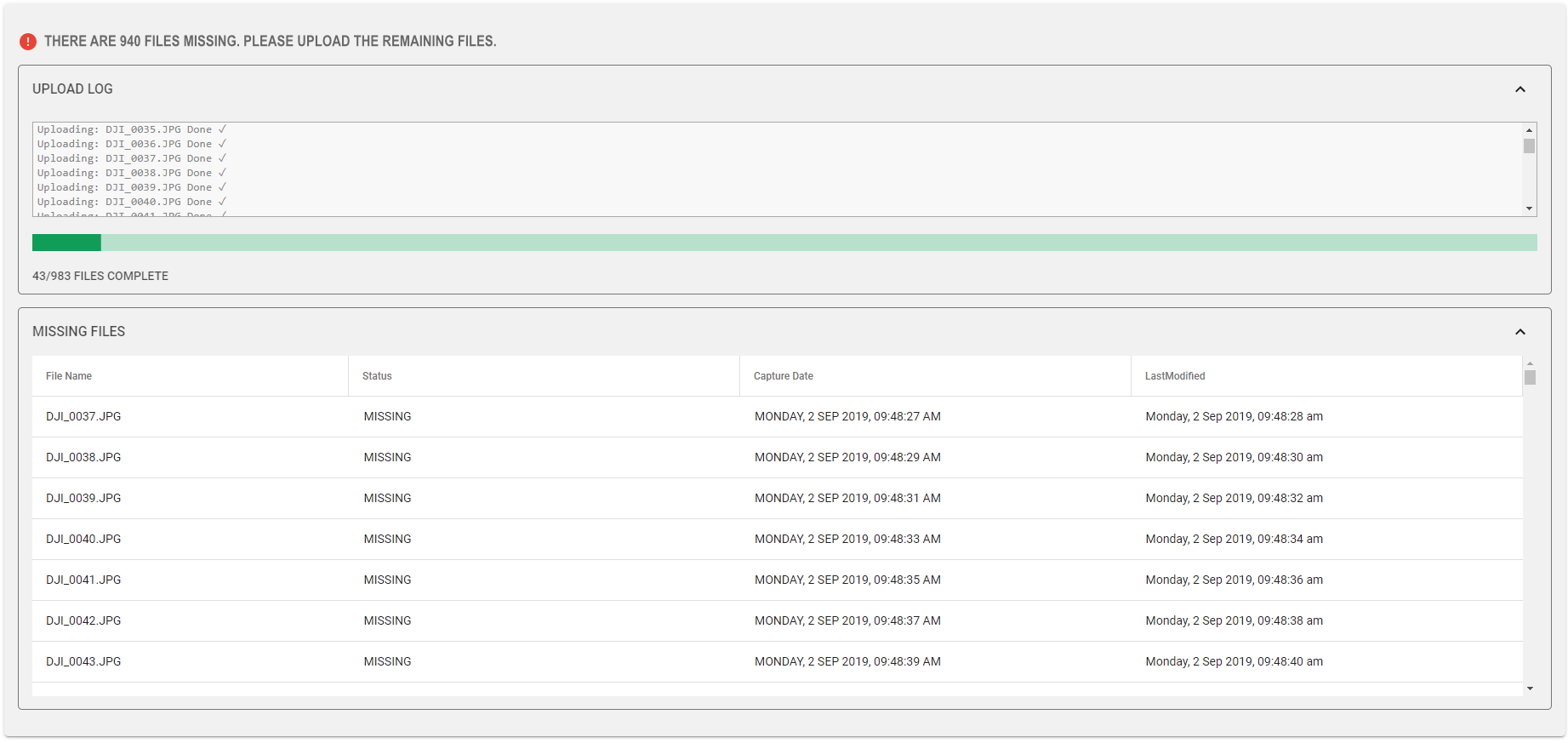Click capture date 09:48:33 AM cell
Image resolution: width=1568 pixels, height=743 pixels.
847,539
